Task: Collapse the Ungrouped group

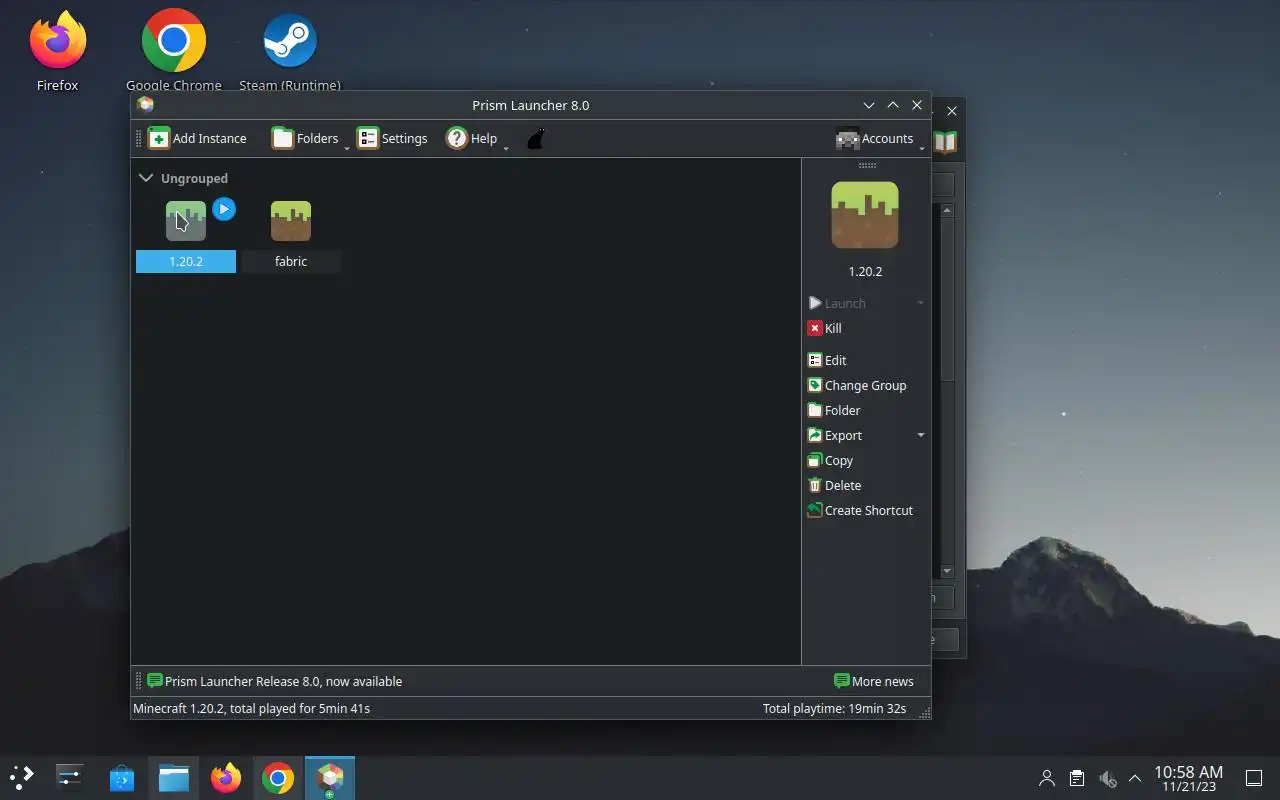Action: [x=146, y=178]
